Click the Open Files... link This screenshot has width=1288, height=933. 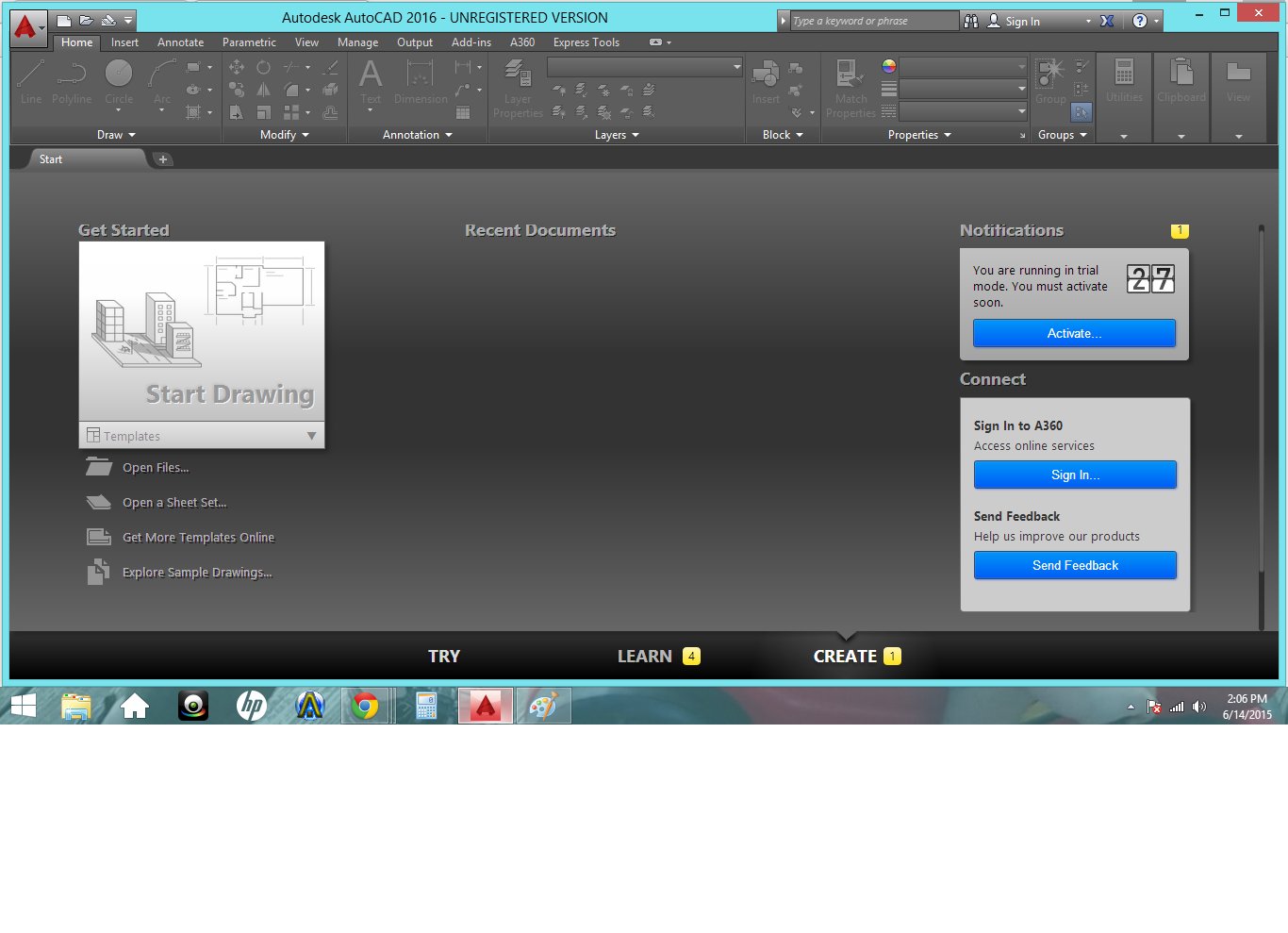point(156,468)
